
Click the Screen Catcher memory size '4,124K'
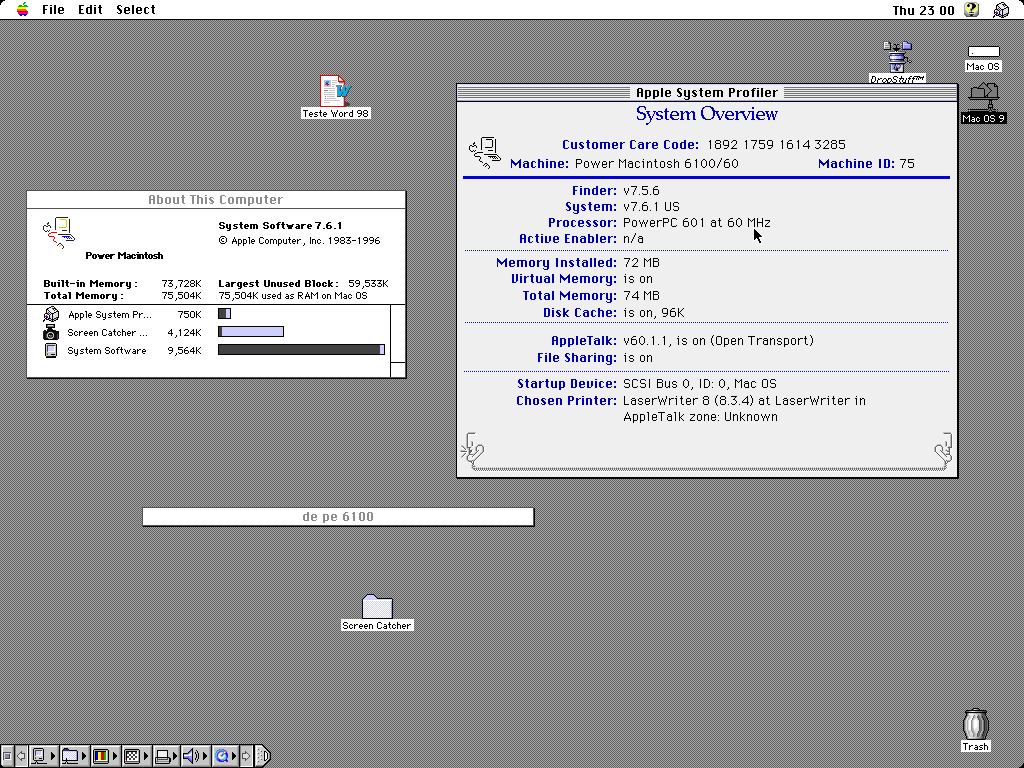(x=184, y=332)
